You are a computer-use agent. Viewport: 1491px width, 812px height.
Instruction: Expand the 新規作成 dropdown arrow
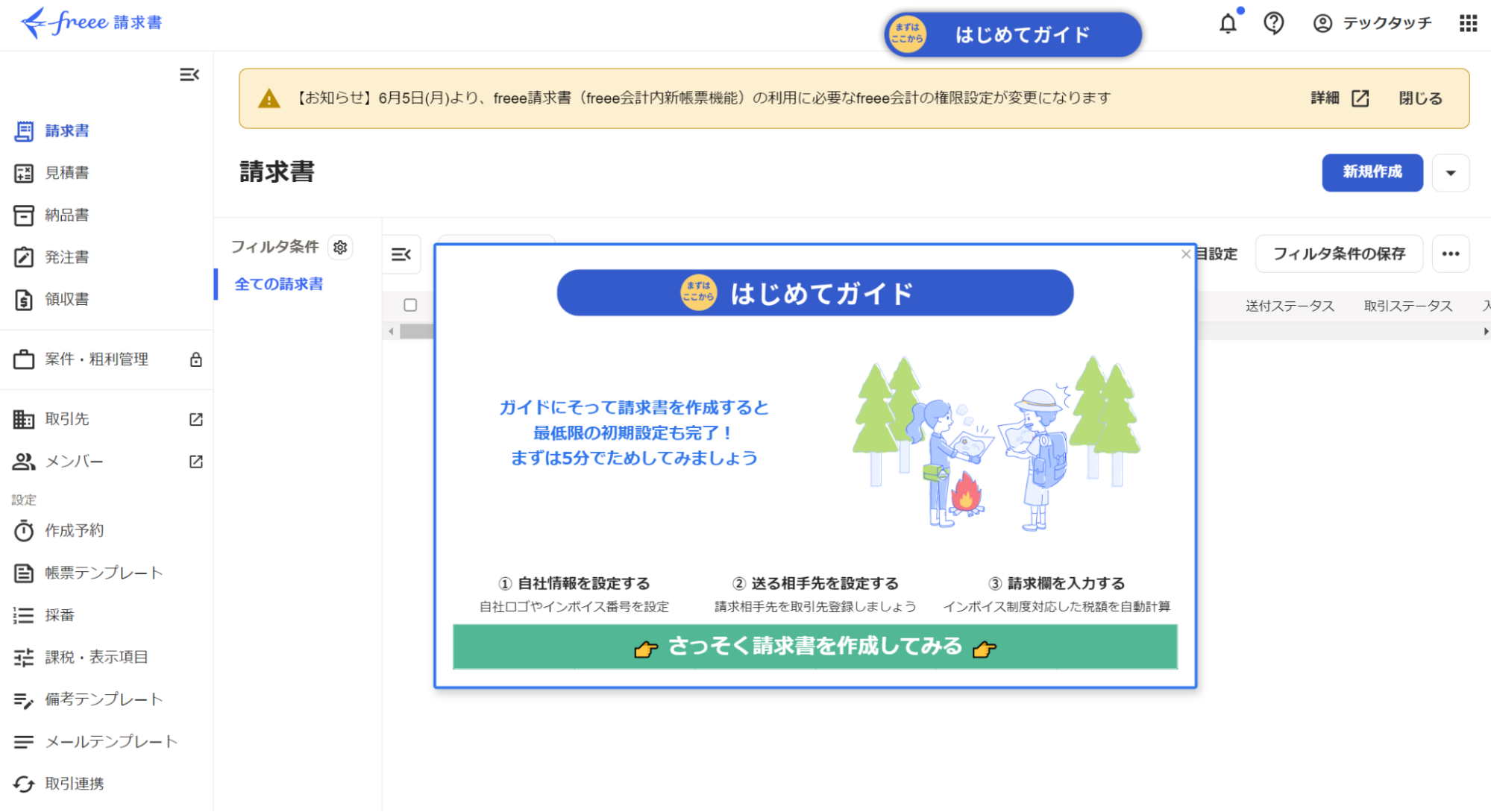(1450, 172)
